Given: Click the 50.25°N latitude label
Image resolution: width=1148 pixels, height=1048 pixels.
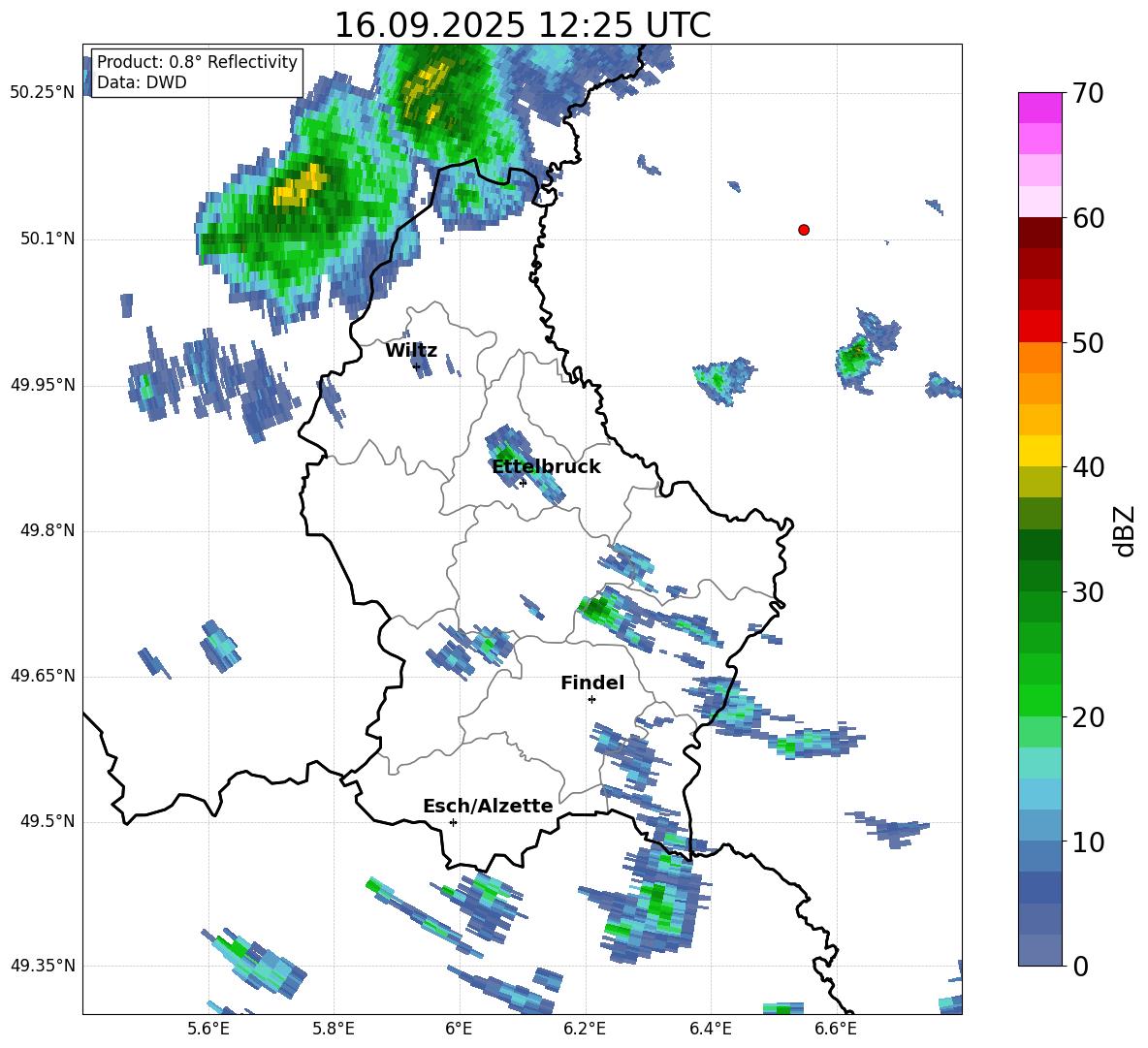Looking at the screenshot, I should pyautogui.click(x=43, y=93).
